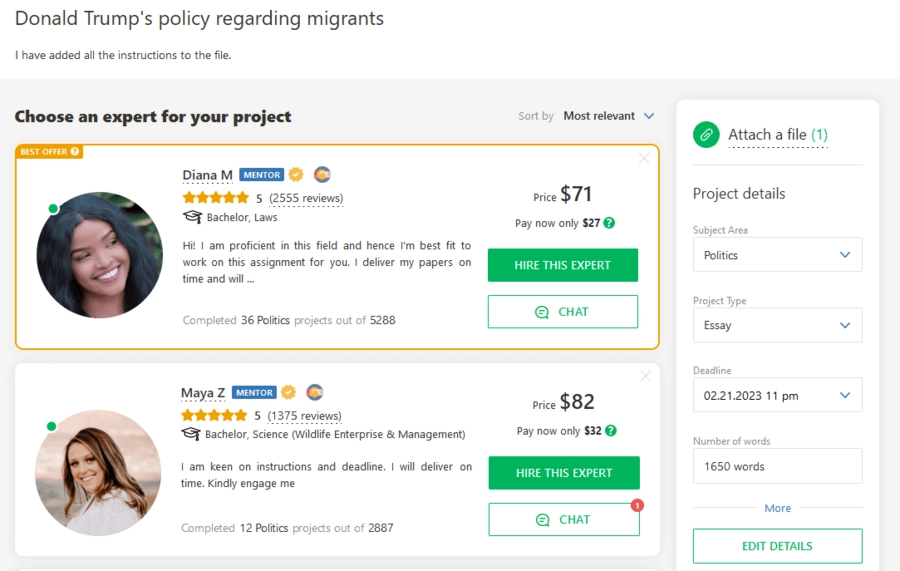This screenshot has width=900, height=571.
Task: Dismiss Diana M's offer card
Action: 645,158
